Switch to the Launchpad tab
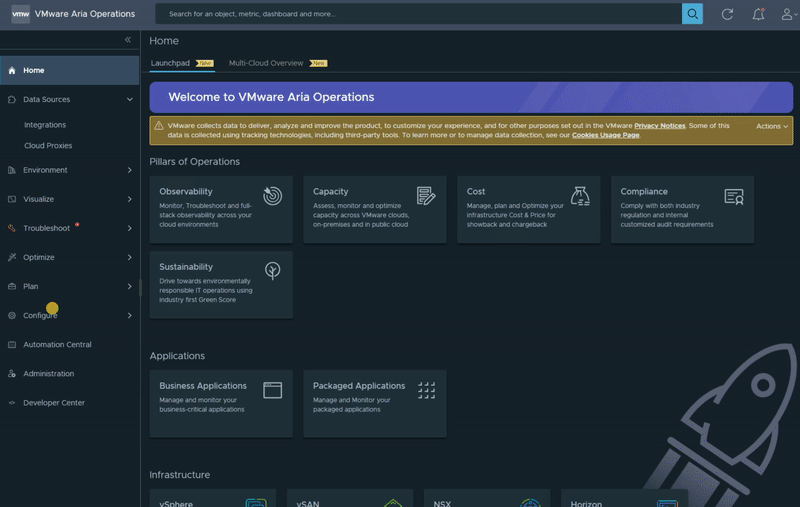 tap(182, 63)
